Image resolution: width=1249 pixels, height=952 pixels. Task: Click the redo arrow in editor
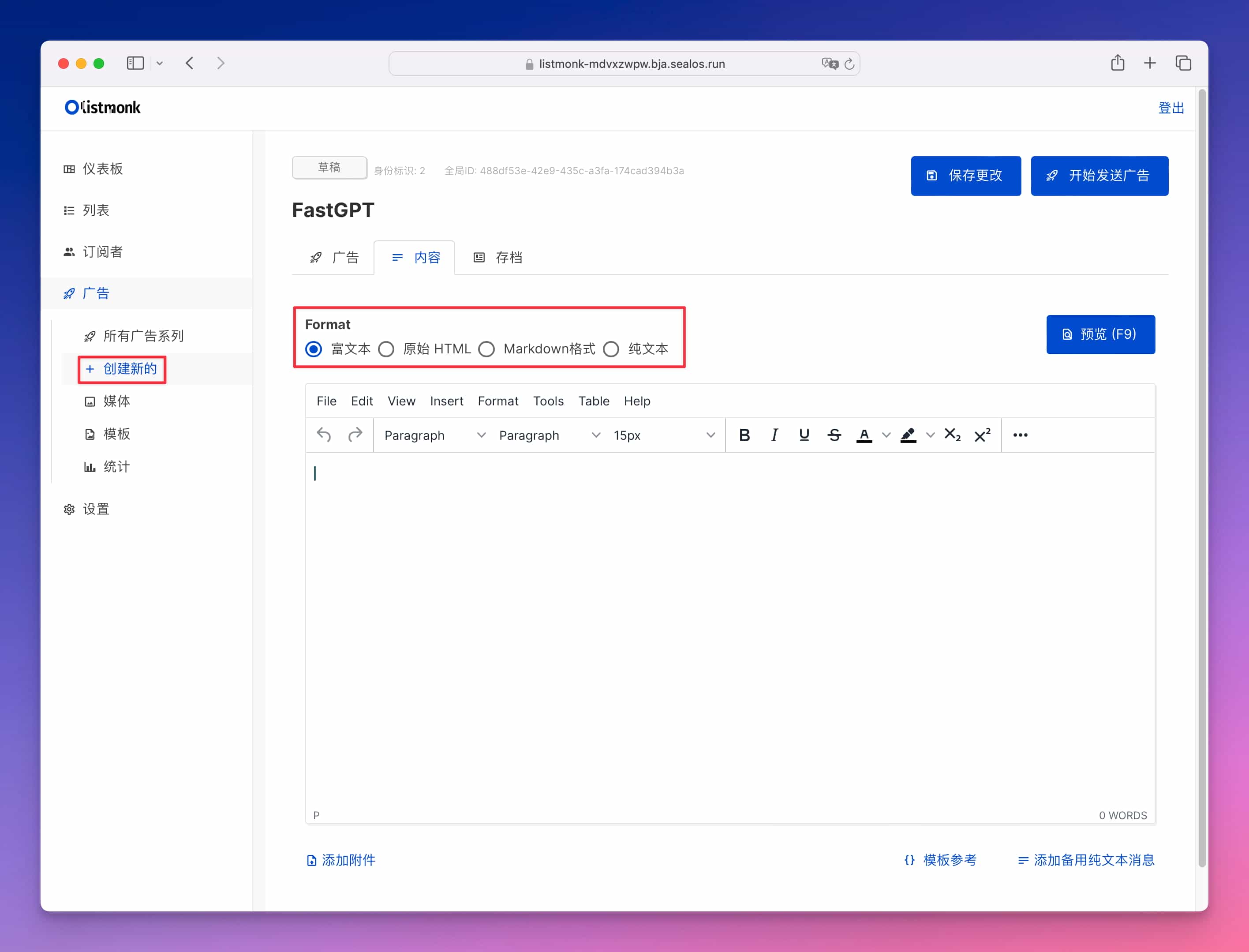355,435
